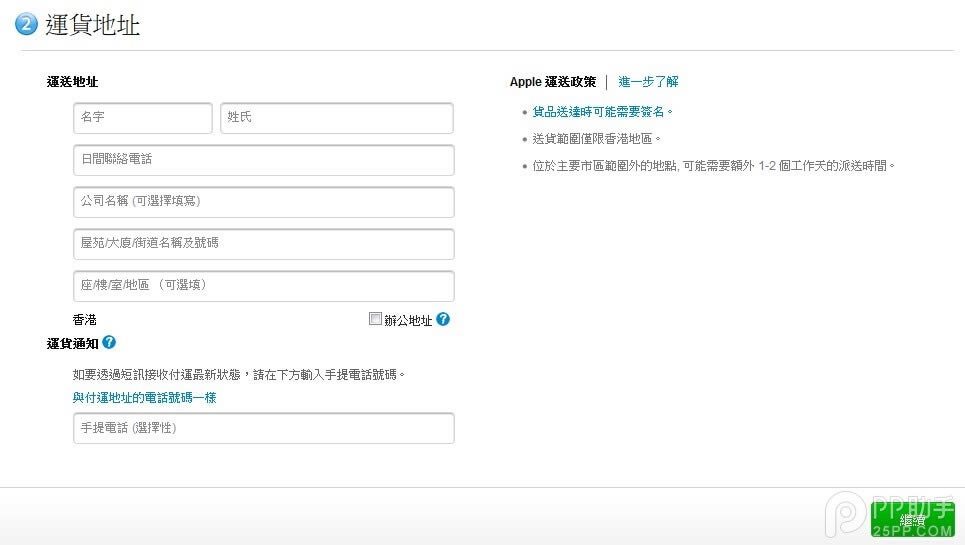Screen dimensions: 965x545
Task: Click help icon beside 辦公地址 checkbox
Action: tap(443, 320)
